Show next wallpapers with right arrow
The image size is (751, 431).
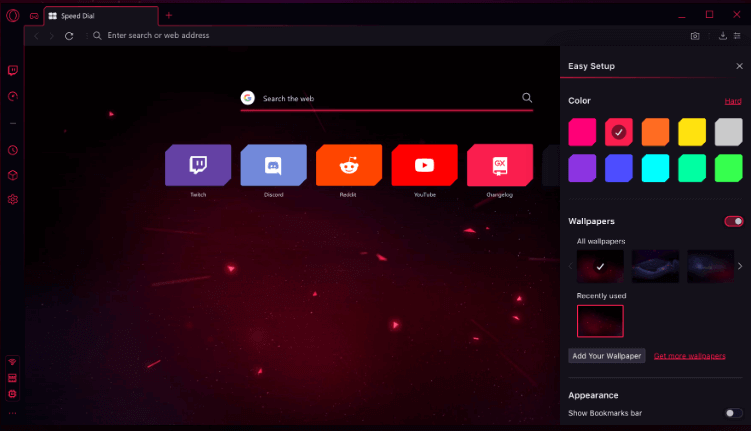740,266
